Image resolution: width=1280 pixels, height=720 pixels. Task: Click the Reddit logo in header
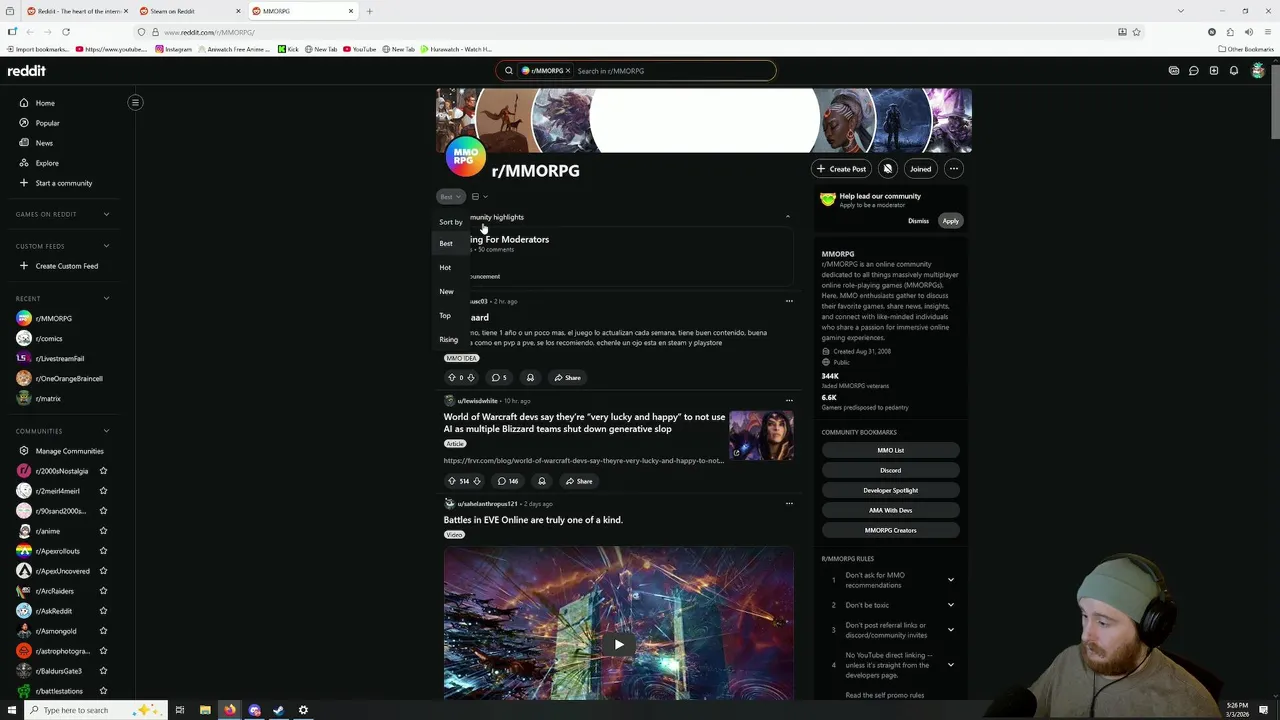point(27,71)
